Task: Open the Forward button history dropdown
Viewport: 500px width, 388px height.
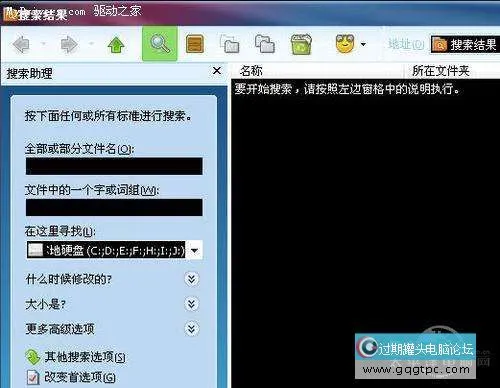Action: 91,44
